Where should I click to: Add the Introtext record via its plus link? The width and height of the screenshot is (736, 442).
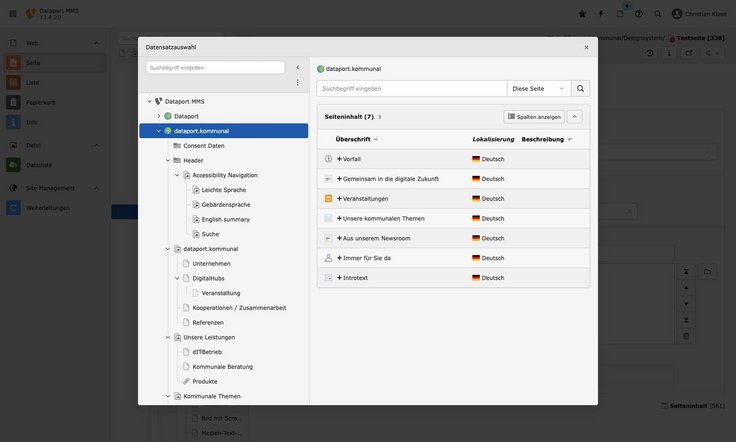pos(339,277)
